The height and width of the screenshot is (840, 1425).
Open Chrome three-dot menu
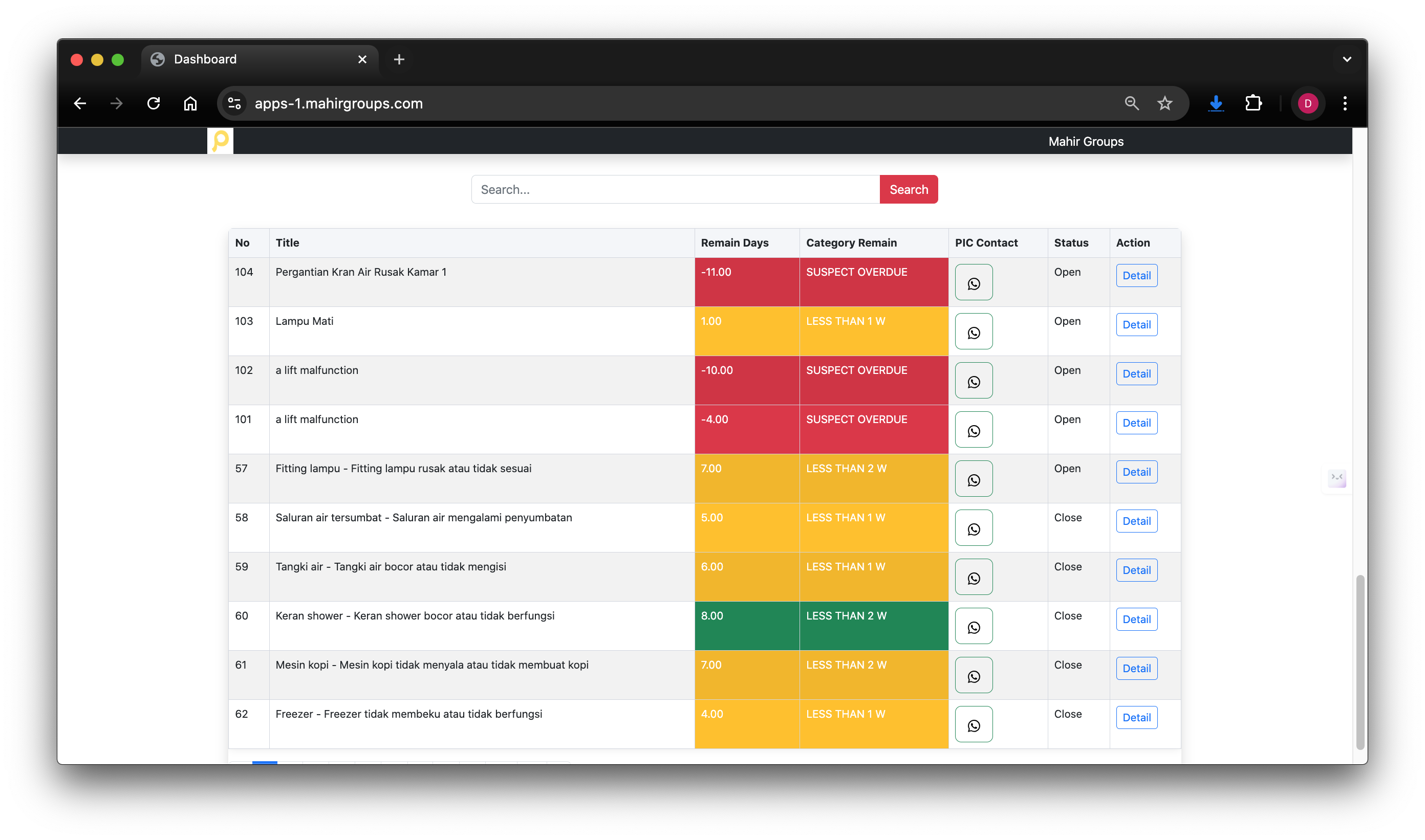point(1345,103)
